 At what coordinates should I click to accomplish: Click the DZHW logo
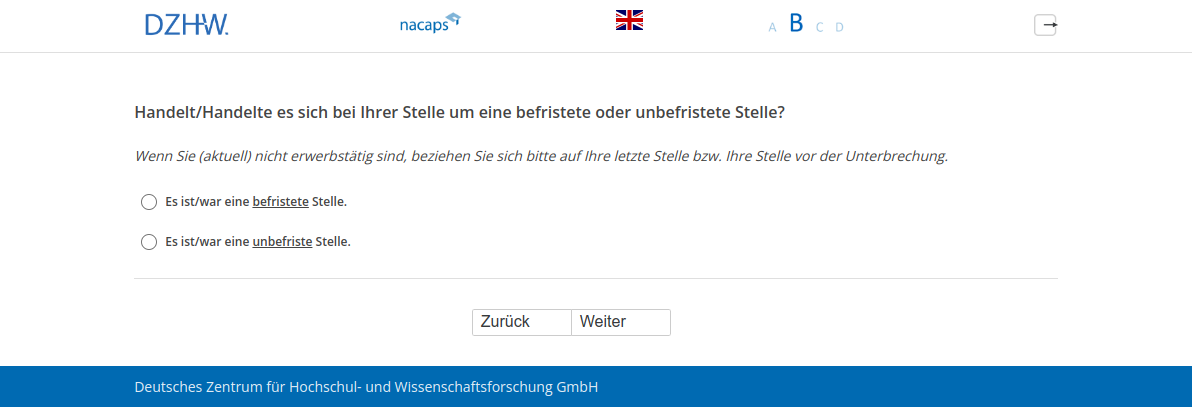186,25
